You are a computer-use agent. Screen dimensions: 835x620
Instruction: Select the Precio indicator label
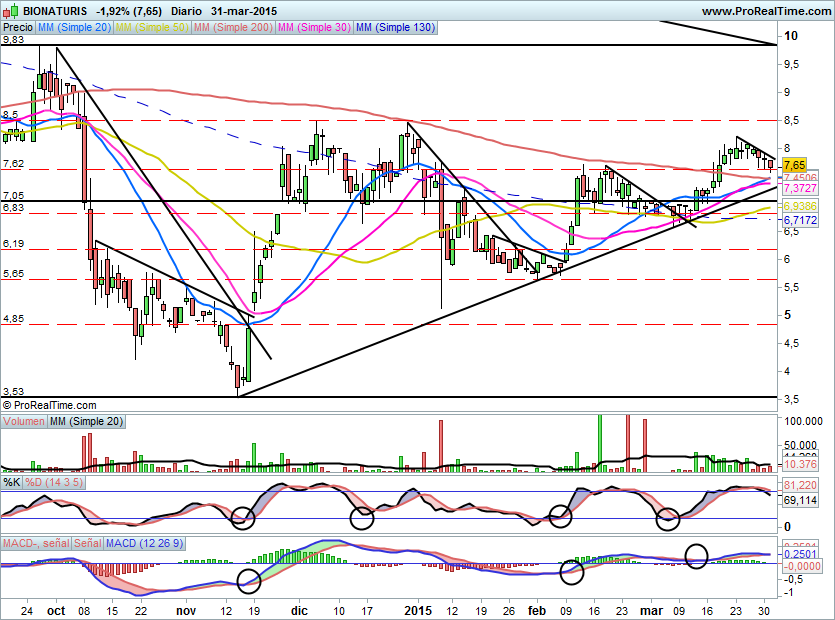click(x=17, y=28)
